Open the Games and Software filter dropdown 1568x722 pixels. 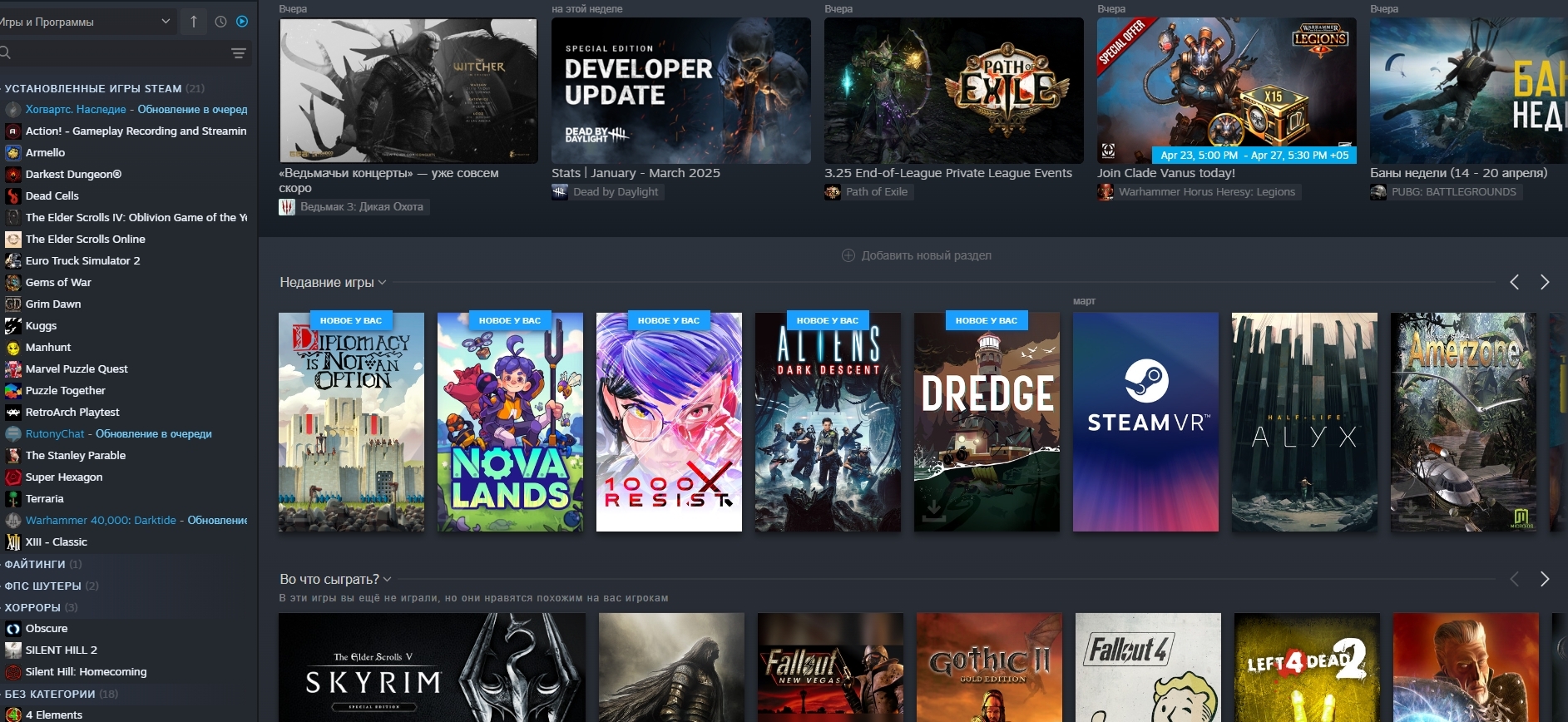[87, 22]
